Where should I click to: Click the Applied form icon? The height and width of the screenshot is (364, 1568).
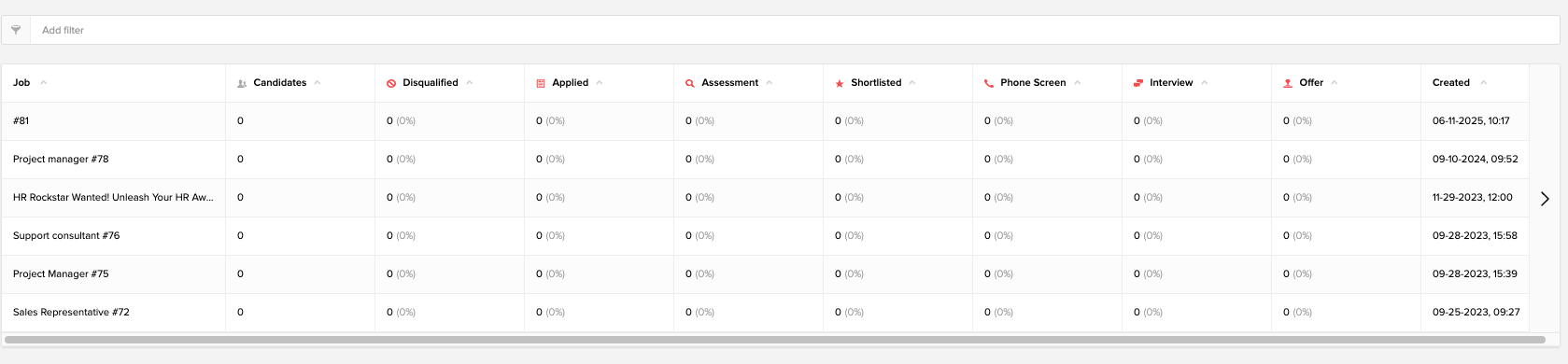541,83
